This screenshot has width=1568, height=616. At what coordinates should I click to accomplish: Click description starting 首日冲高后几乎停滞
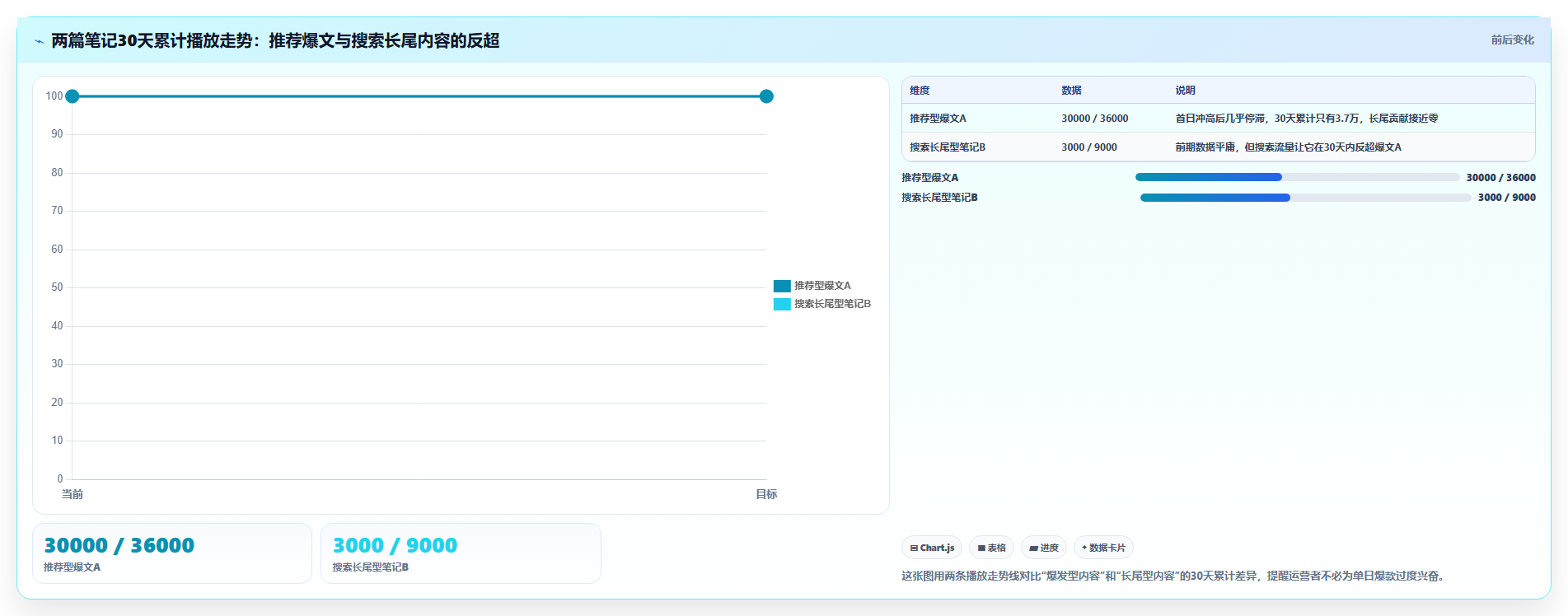pos(1306,119)
